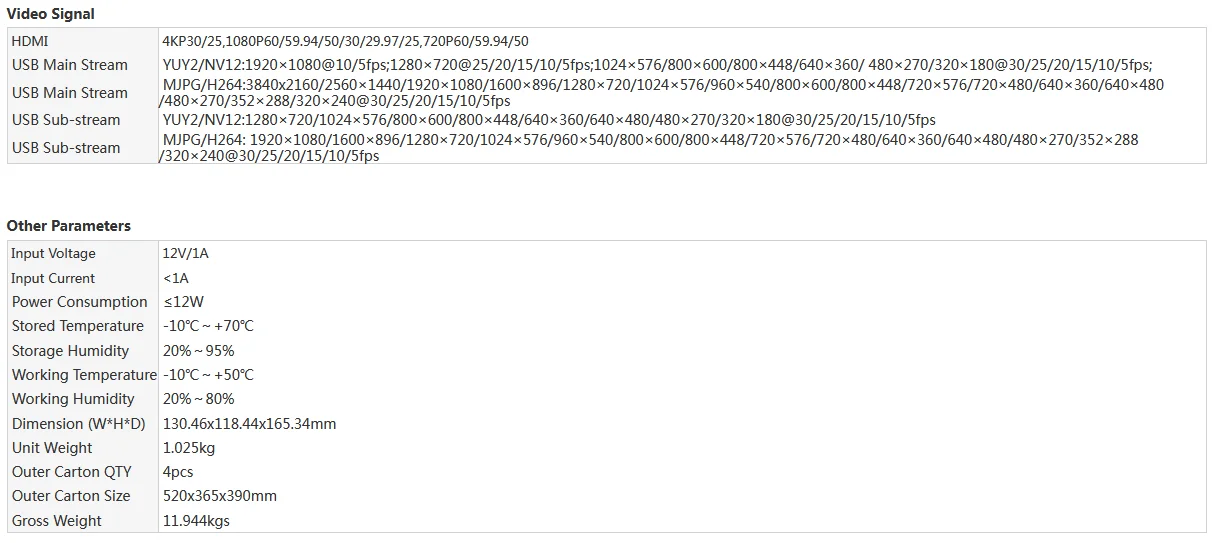Select the ≤12W power value

point(184,302)
